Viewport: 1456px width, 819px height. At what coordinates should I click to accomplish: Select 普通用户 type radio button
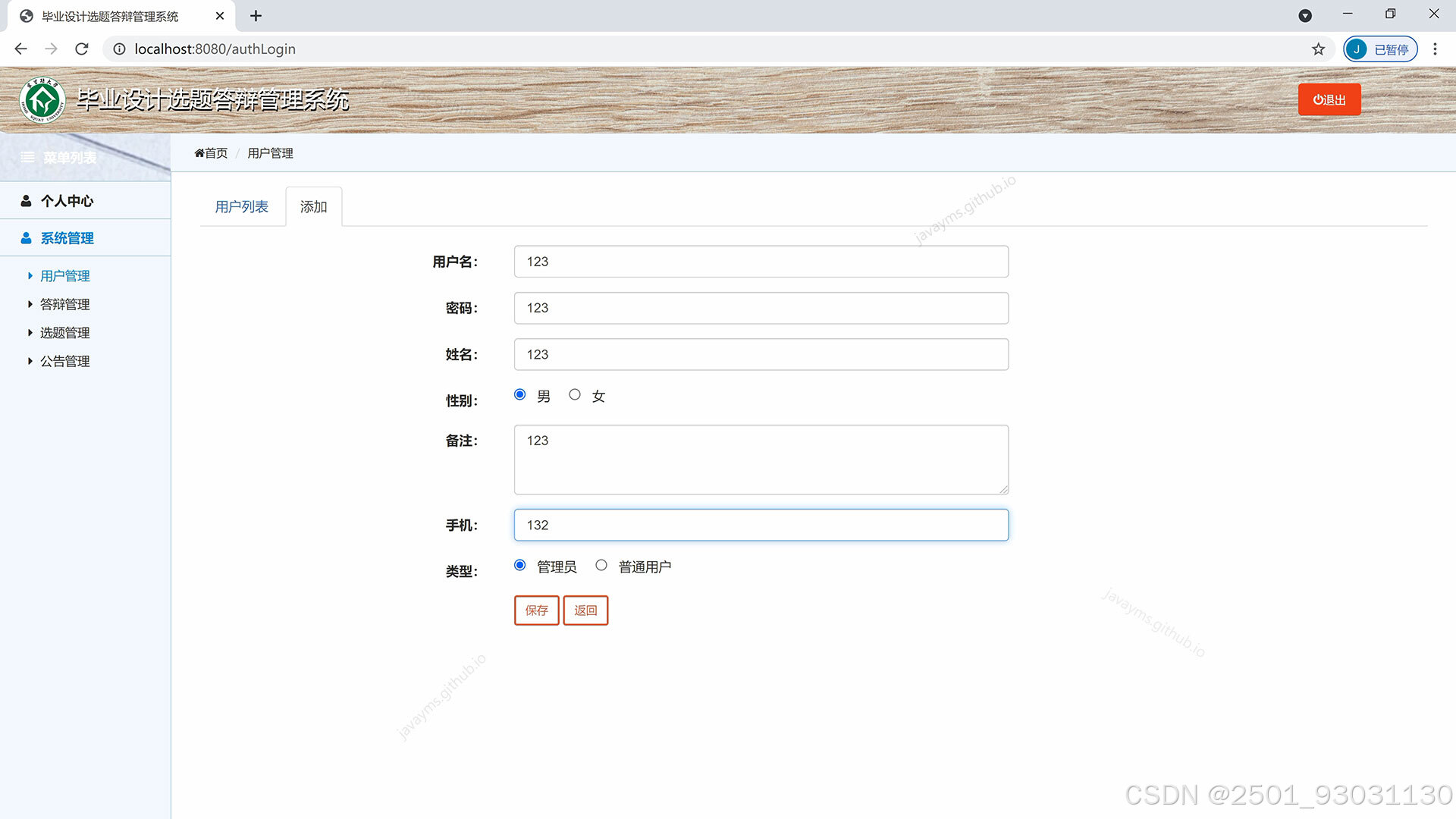(601, 565)
